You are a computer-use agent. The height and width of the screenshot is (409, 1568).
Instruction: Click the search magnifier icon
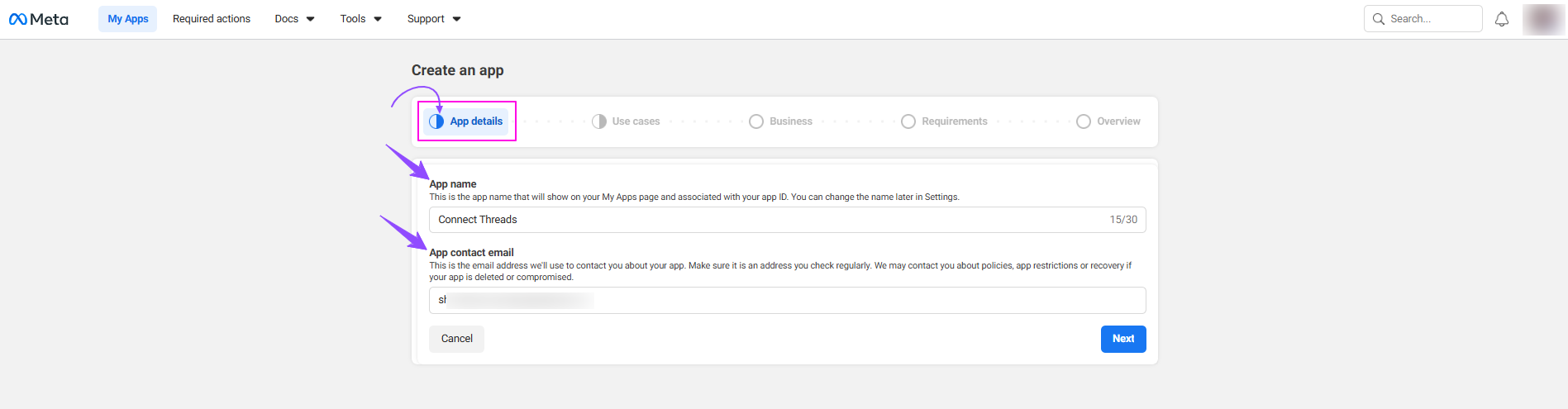(1379, 19)
